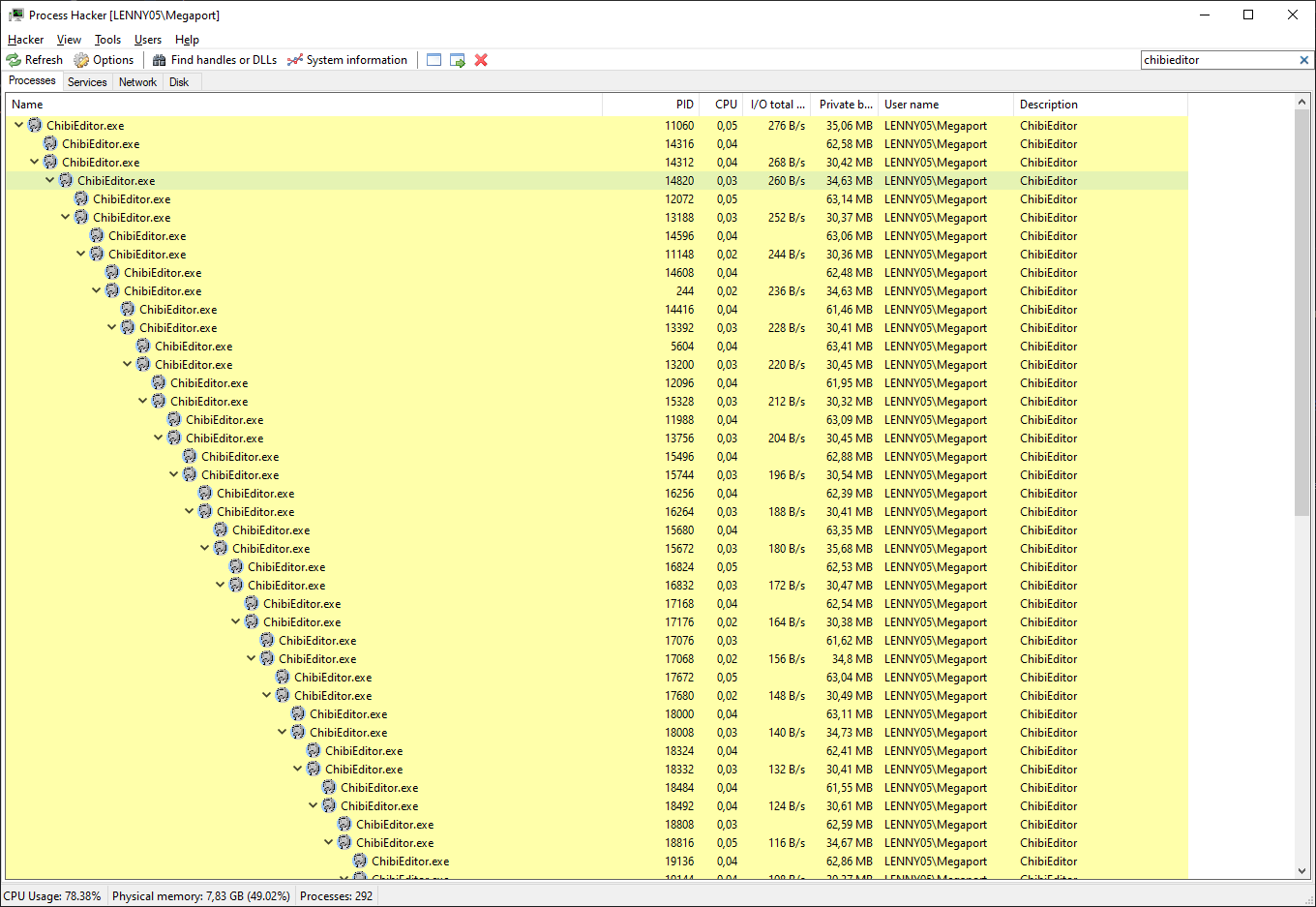This screenshot has height=907, width=1316.
Task: Refresh the process list
Action: (35, 59)
